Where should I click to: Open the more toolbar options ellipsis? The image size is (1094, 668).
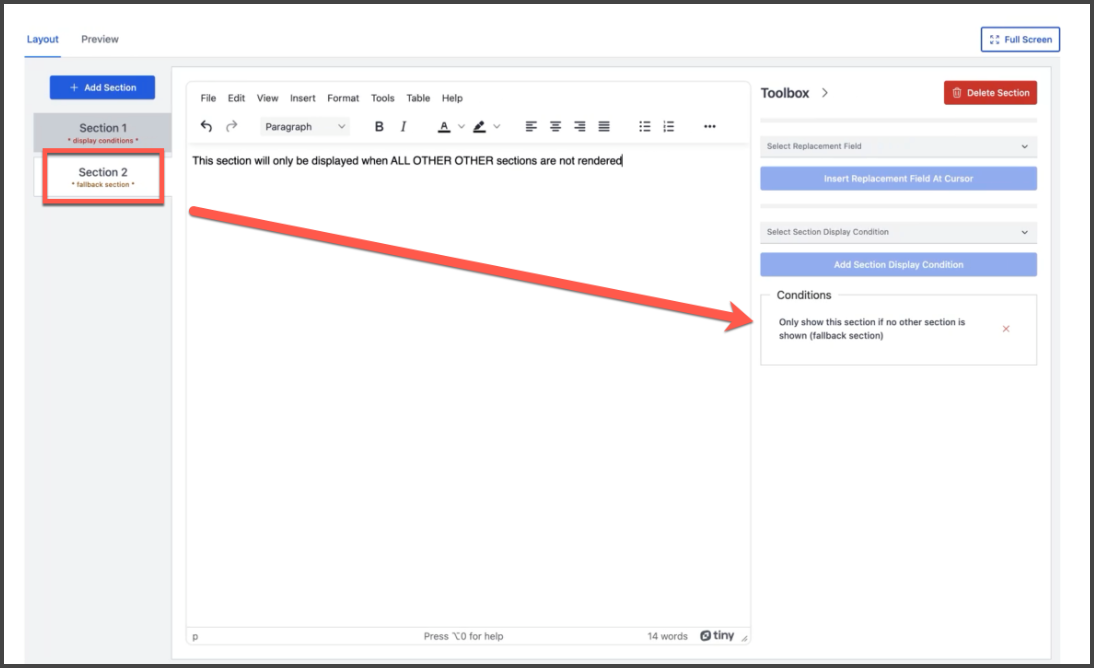[x=710, y=127]
